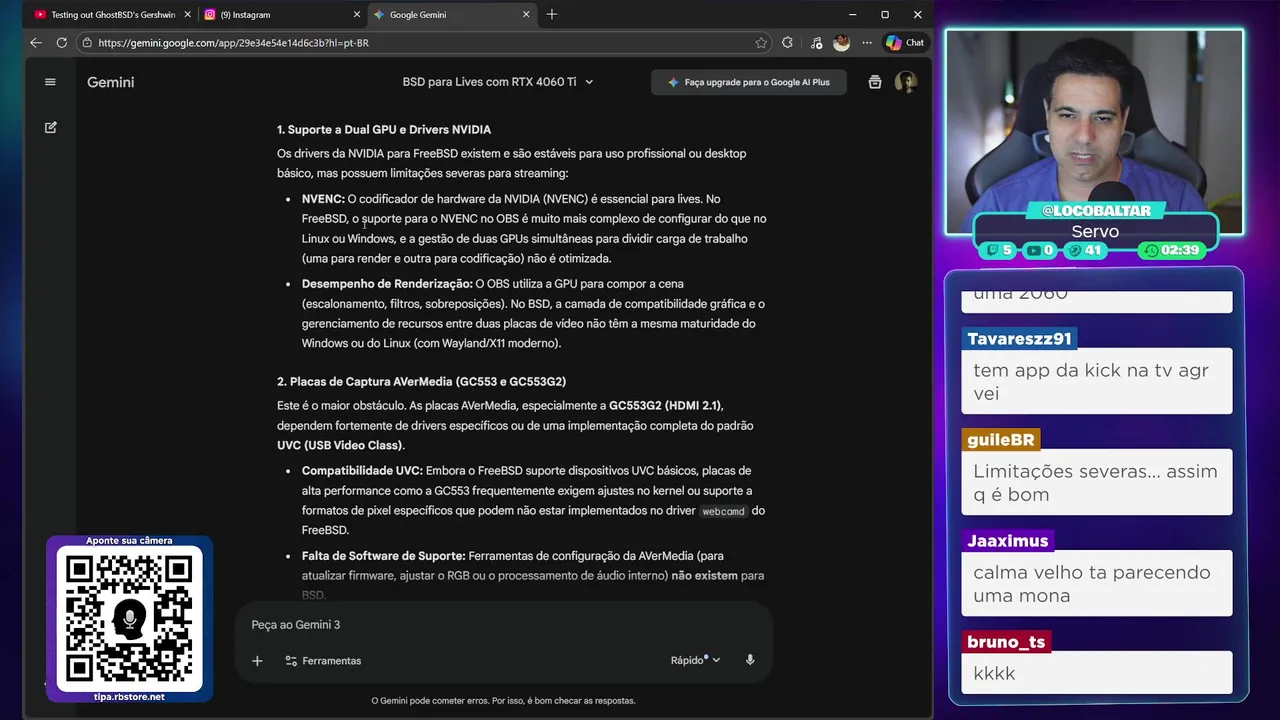This screenshot has height=720, width=1280.
Task: Switch to the Testing out GhostBSD tab
Action: click(x=112, y=15)
